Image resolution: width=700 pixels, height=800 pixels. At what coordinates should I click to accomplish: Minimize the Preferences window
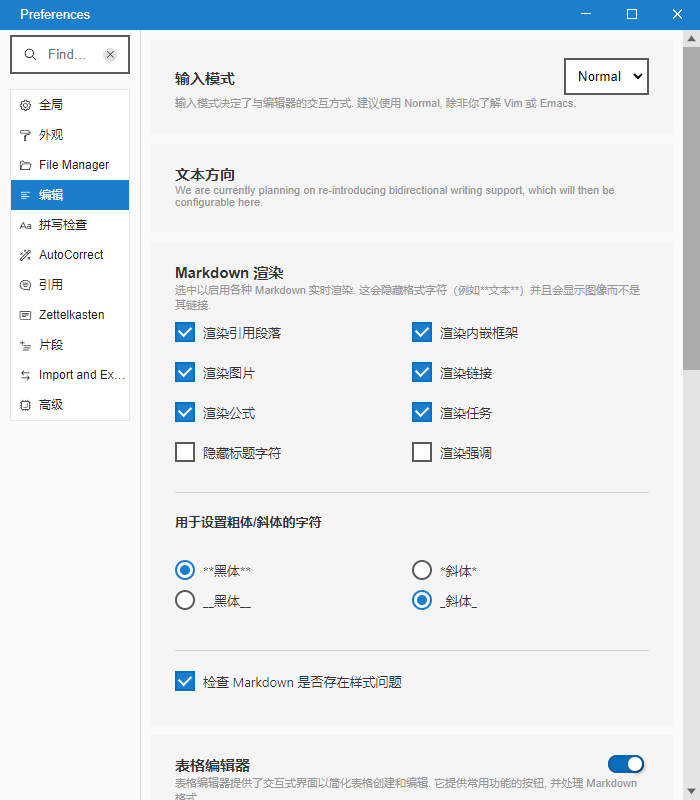point(586,14)
